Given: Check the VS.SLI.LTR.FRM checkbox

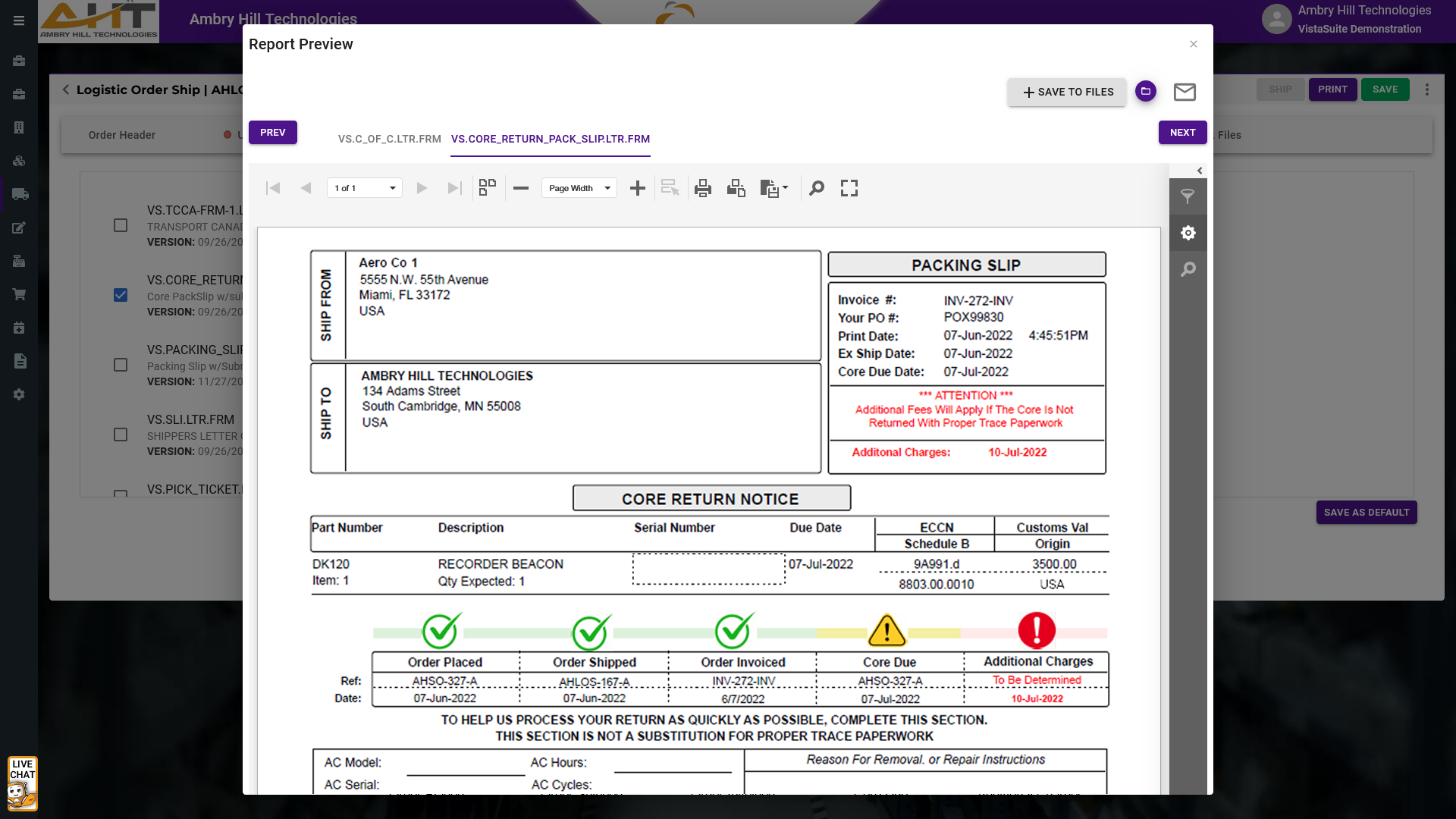Looking at the screenshot, I should click(121, 435).
